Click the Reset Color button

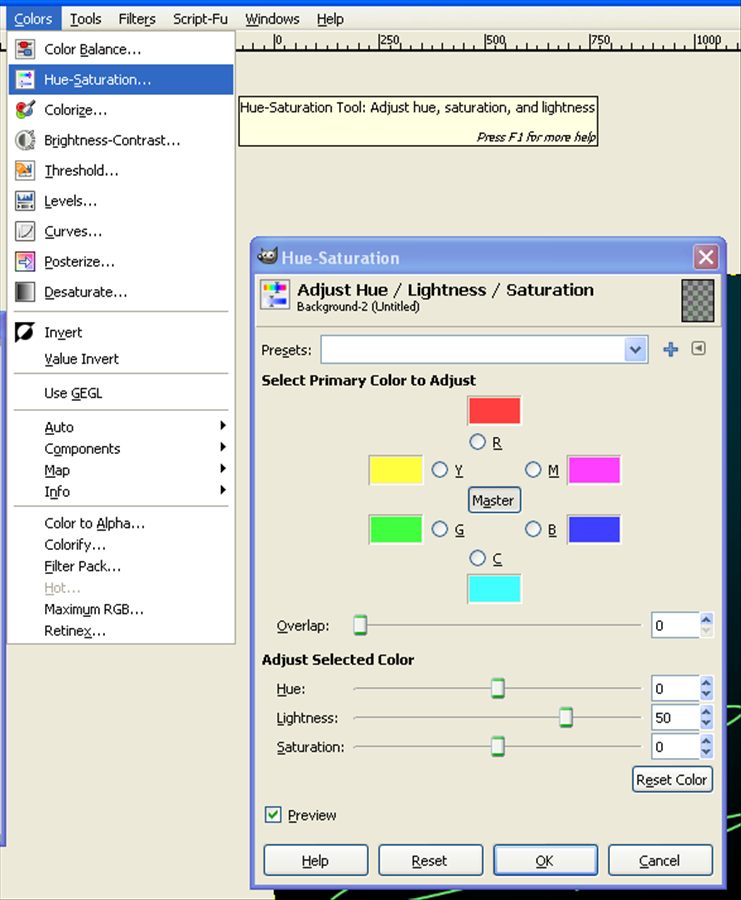[x=672, y=779]
